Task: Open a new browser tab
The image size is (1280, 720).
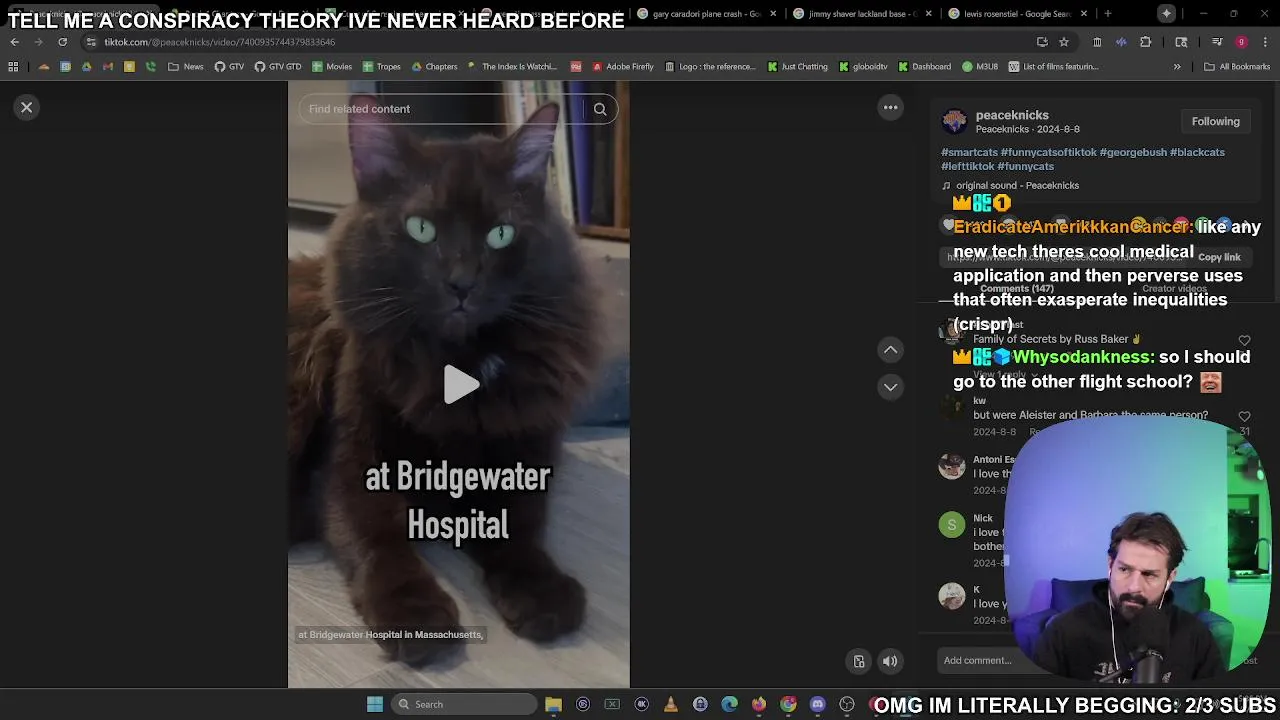Action: 1107,14
